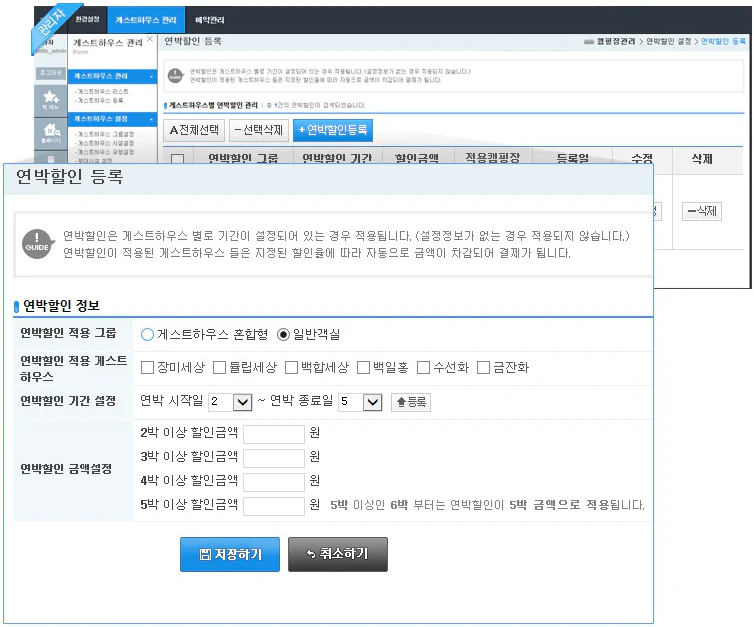
Task: Click the 2박 이상 할인금액 input field
Action: point(274,434)
